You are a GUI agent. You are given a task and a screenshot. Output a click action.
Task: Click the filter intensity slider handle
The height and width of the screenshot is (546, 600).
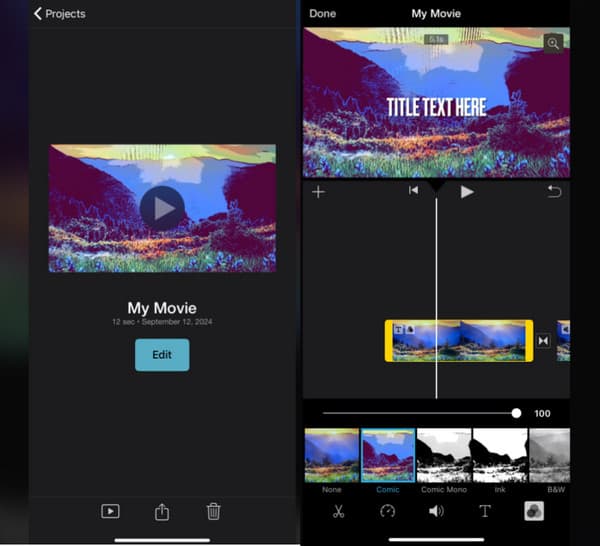(516, 413)
